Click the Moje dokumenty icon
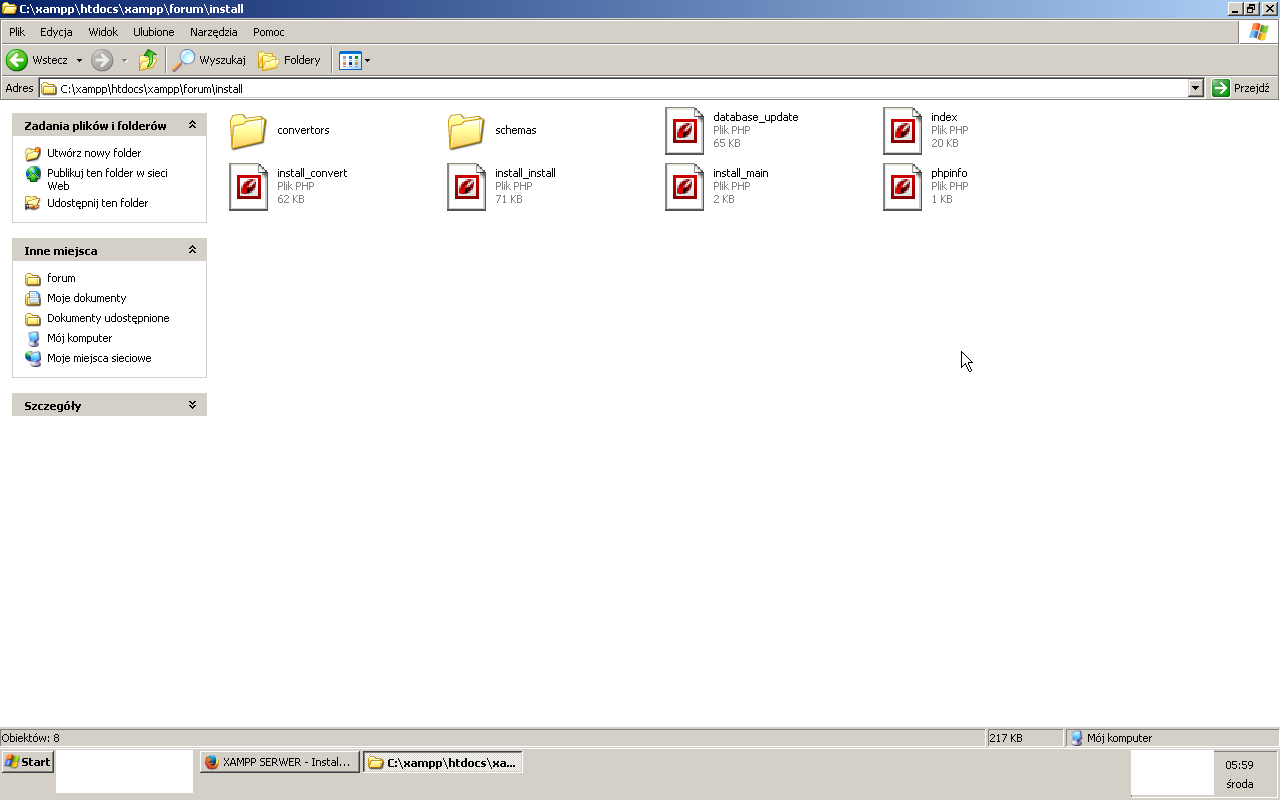Image resolution: width=1280 pixels, height=800 pixels. pos(33,298)
